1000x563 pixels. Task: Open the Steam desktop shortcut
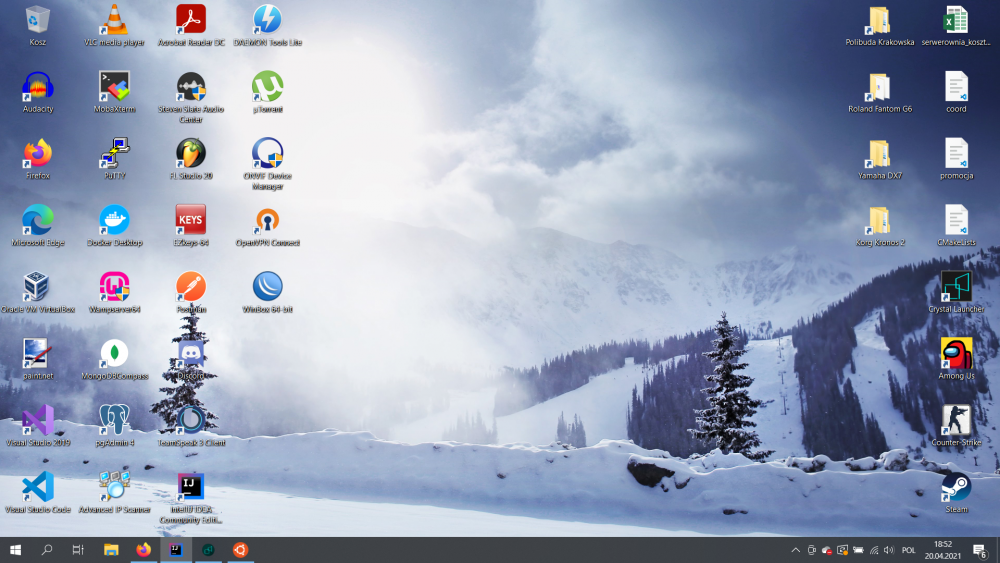click(956, 487)
